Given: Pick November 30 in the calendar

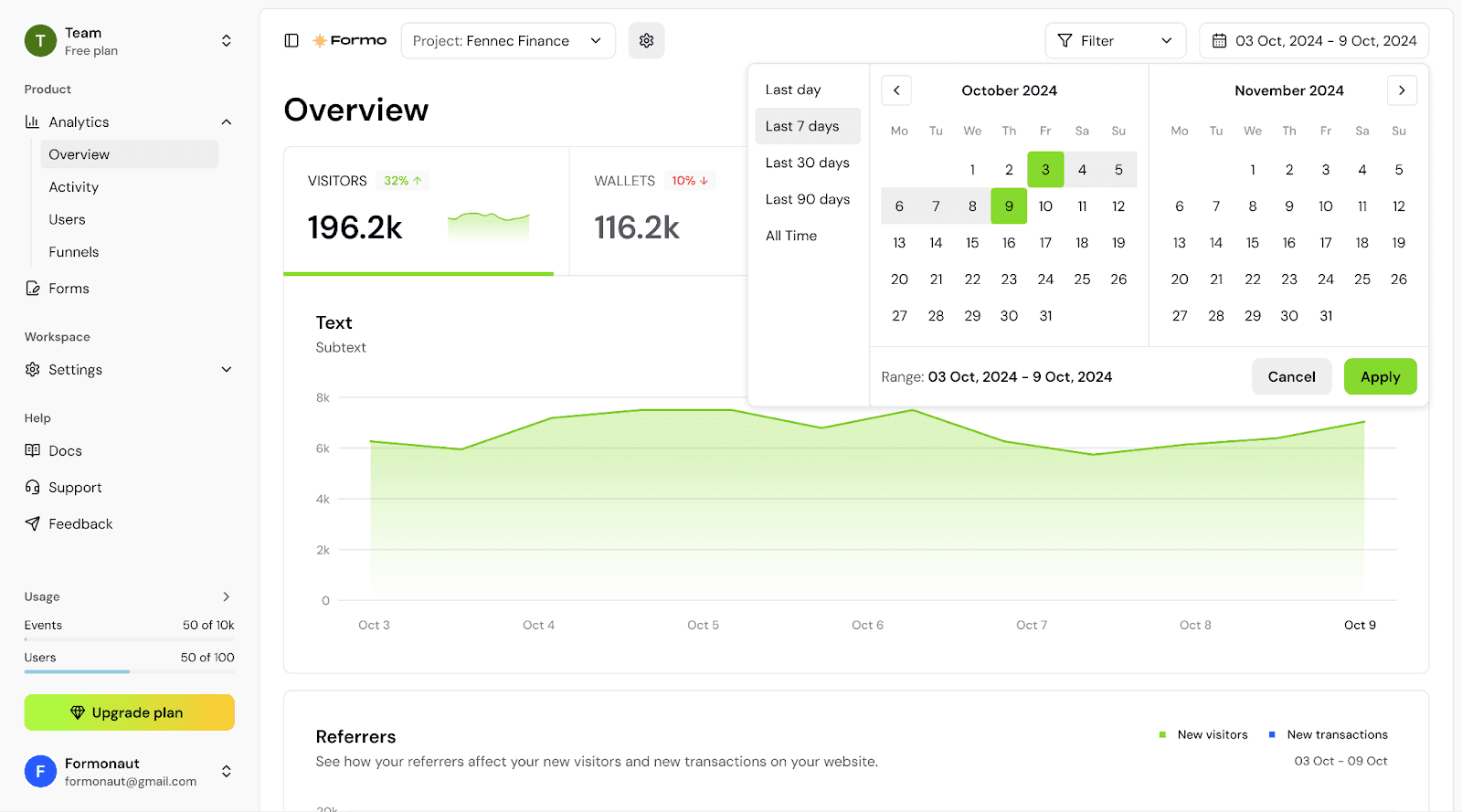Looking at the screenshot, I should [1289, 316].
